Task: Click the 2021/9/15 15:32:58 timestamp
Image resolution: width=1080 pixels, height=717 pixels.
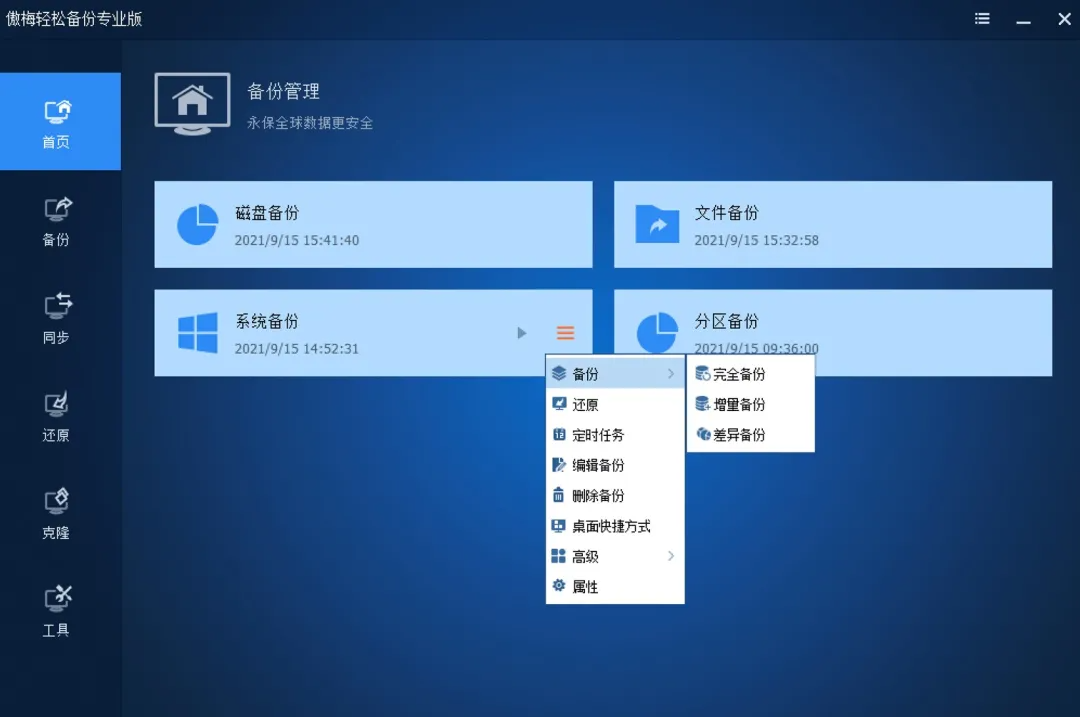Action: point(756,240)
